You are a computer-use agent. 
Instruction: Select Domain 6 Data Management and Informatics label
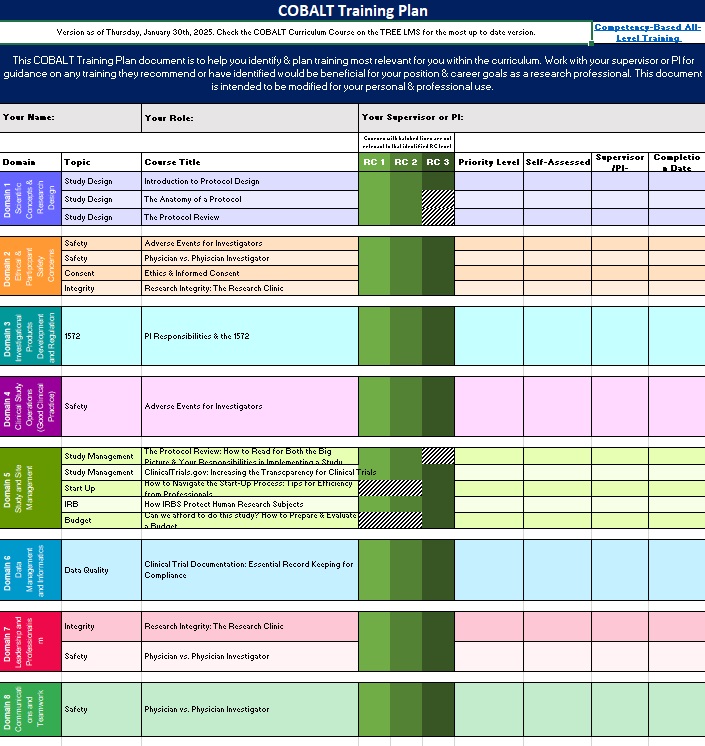[x=30, y=570]
